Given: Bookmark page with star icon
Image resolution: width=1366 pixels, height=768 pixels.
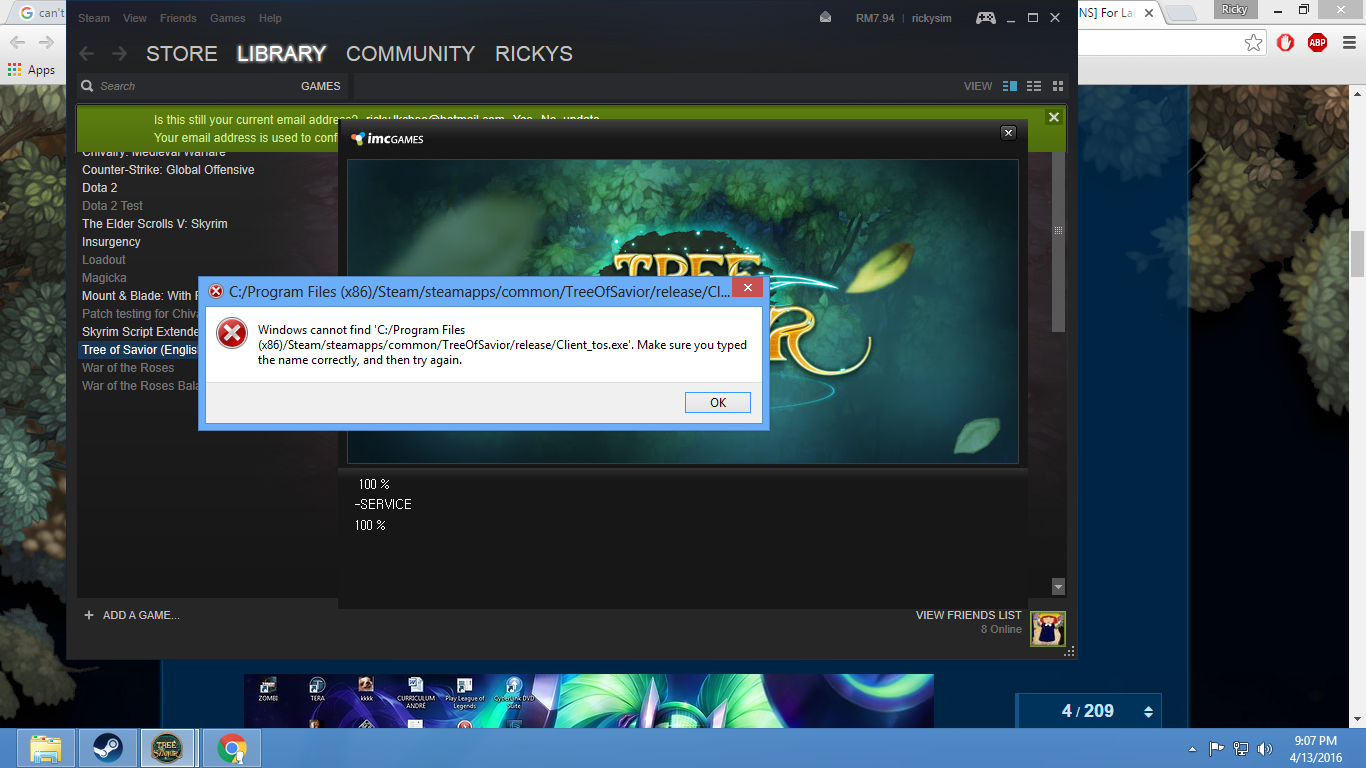Looking at the screenshot, I should pyautogui.click(x=1253, y=42).
